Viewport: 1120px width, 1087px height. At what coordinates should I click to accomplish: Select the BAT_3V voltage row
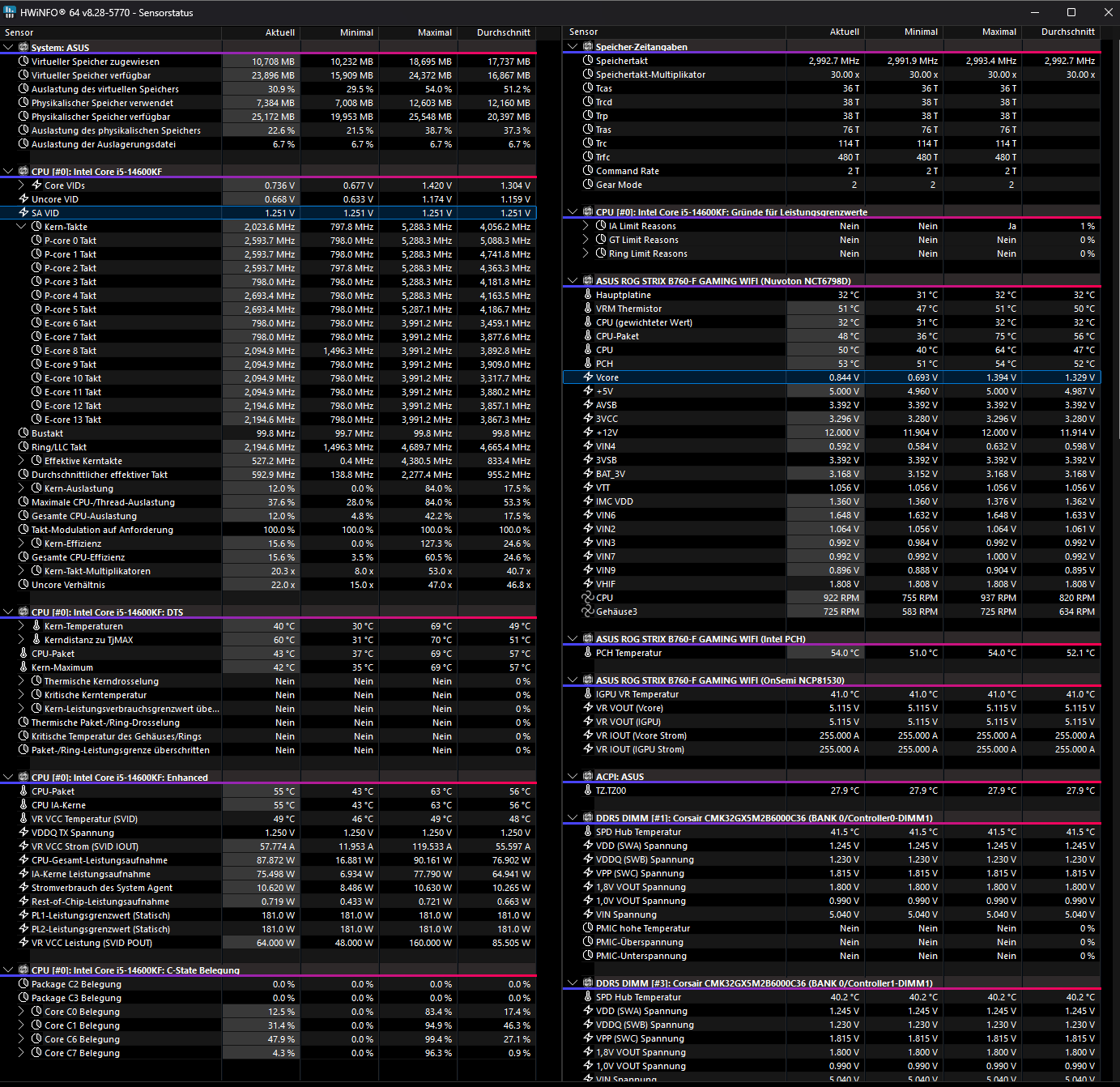pos(832,474)
